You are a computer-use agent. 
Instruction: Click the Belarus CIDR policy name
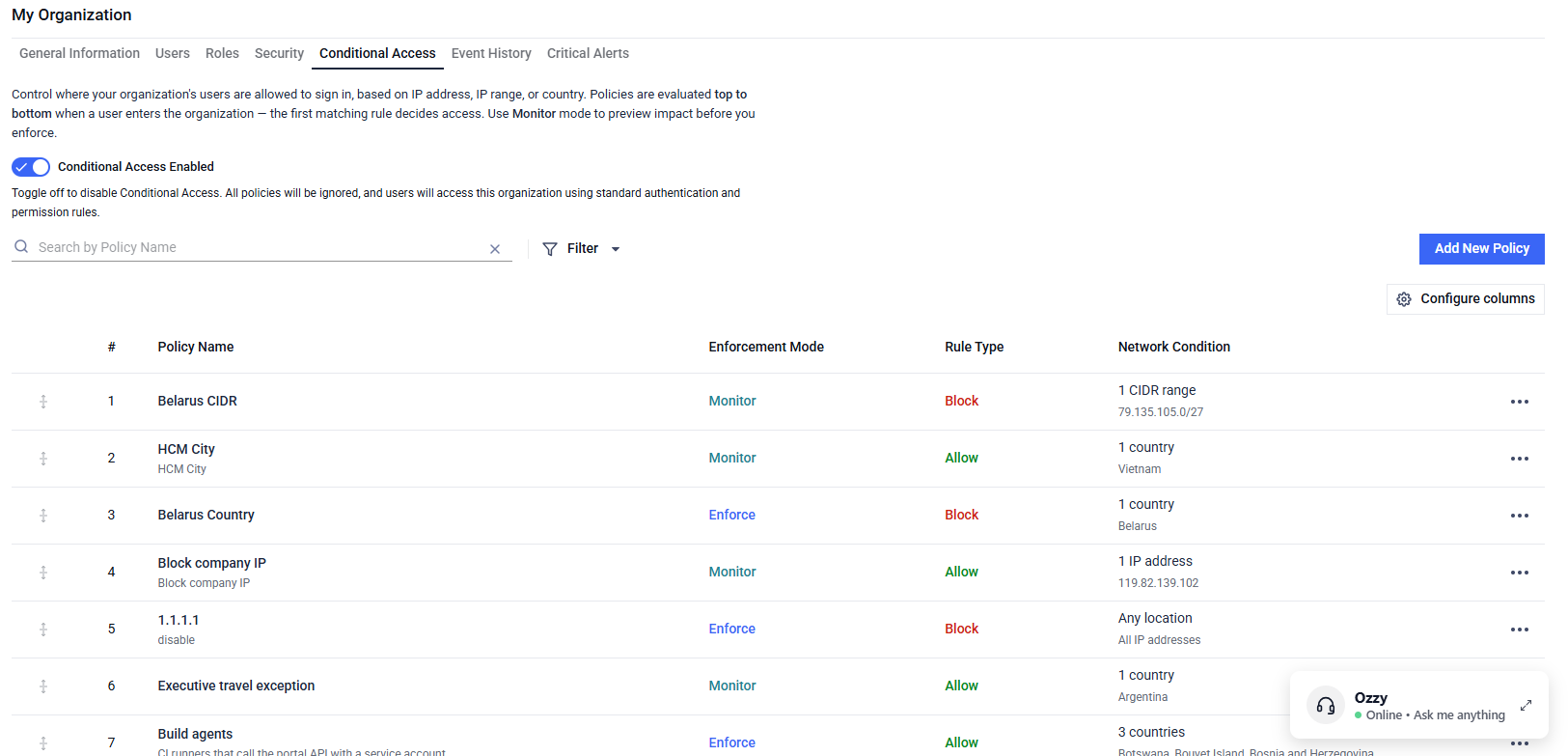click(198, 401)
